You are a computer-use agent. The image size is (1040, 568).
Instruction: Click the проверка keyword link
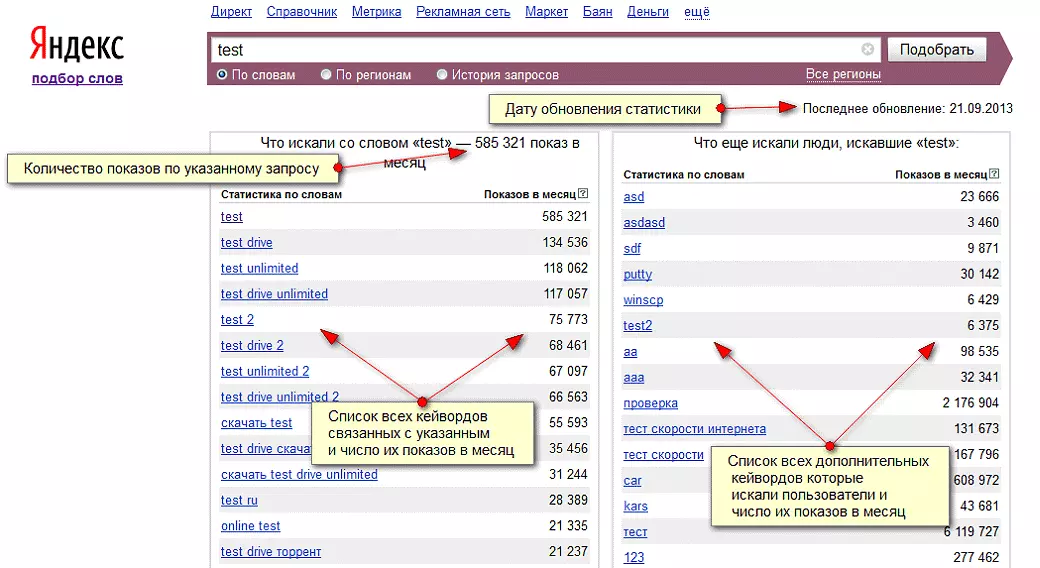pyautogui.click(x=650, y=403)
